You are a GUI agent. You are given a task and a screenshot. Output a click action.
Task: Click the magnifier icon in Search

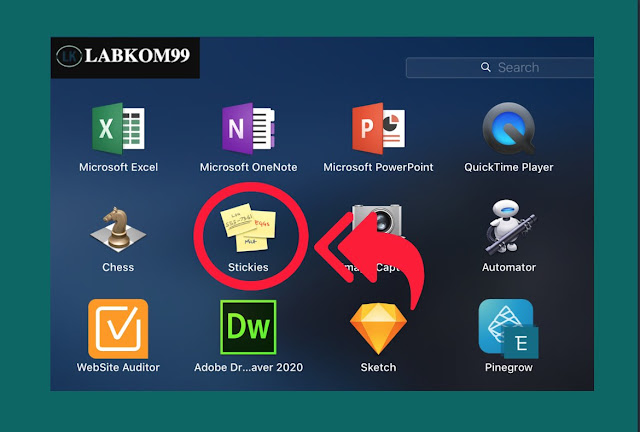[x=485, y=67]
